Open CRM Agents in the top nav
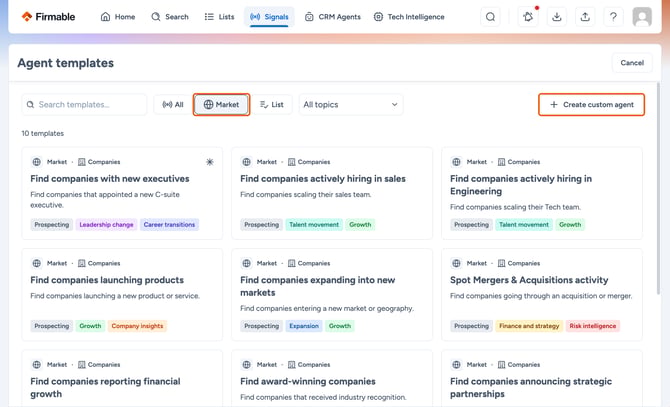Viewport: 670px width, 407px height. (332, 17)
